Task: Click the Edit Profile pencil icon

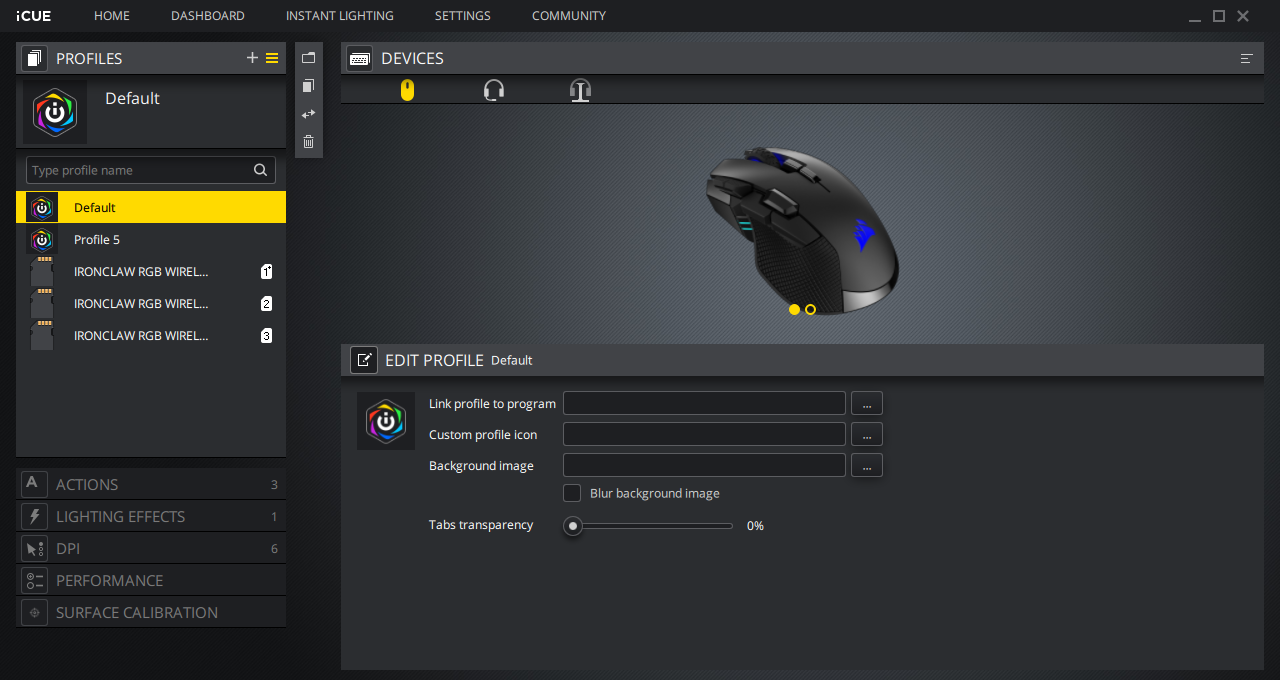Action: (x=364, y=360)
